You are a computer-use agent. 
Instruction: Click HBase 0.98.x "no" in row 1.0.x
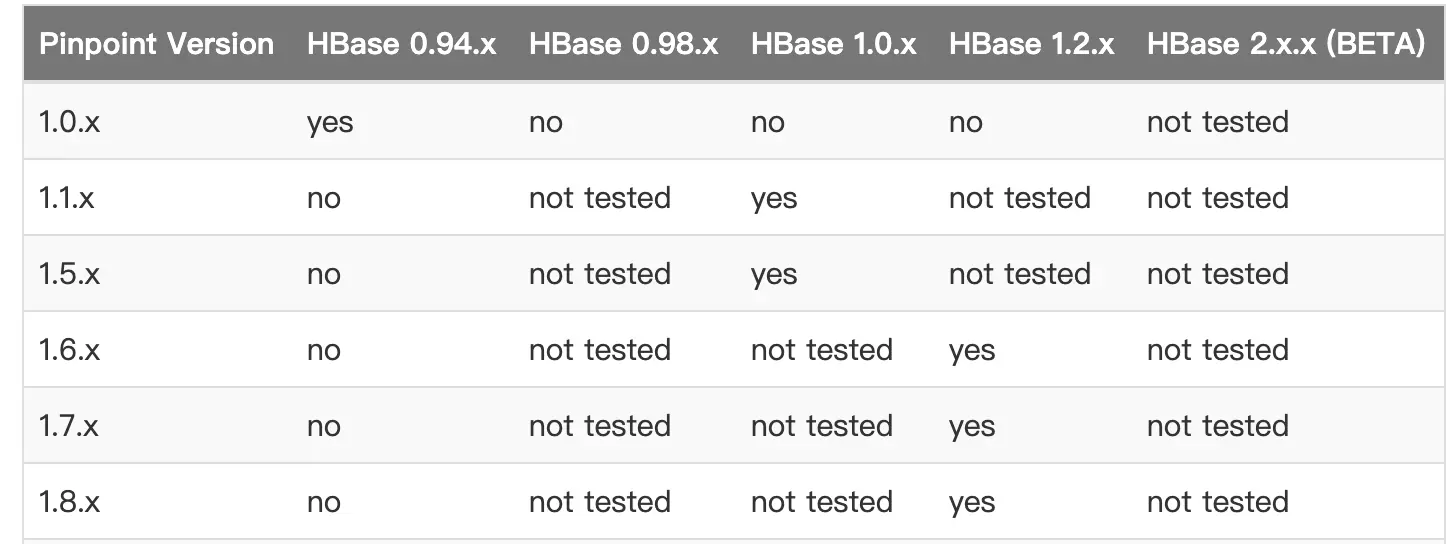[546, 123]
